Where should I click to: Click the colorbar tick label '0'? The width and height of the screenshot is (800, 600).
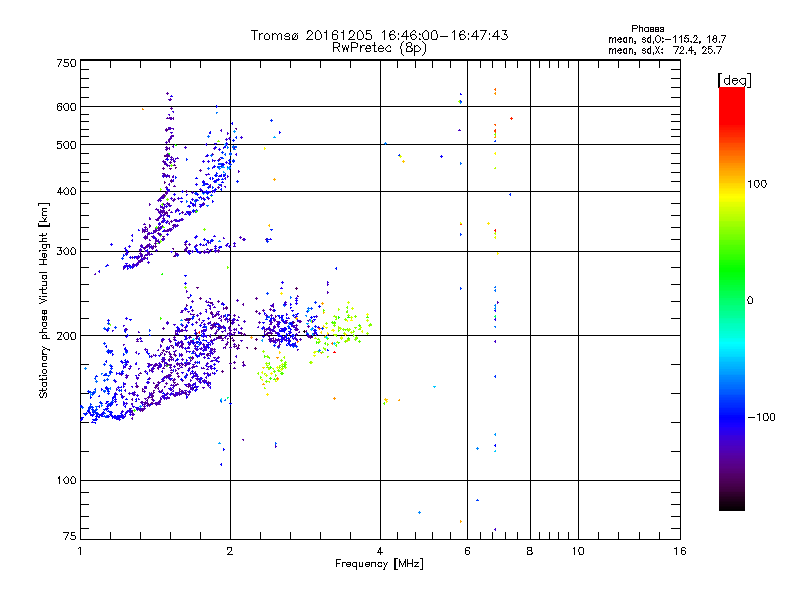tap(750, 300)
